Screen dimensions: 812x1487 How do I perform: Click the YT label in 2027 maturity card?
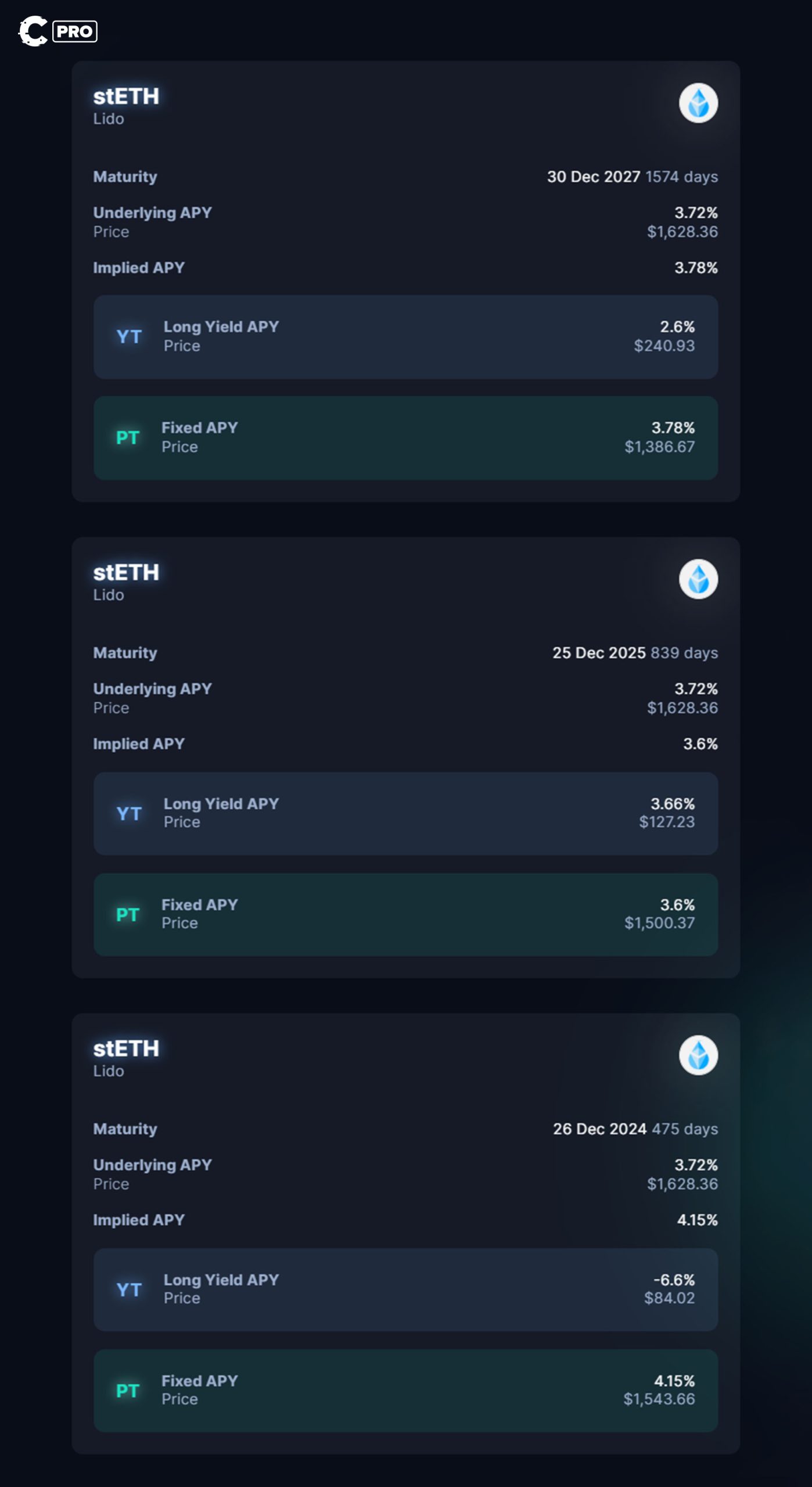coord(129,337)
